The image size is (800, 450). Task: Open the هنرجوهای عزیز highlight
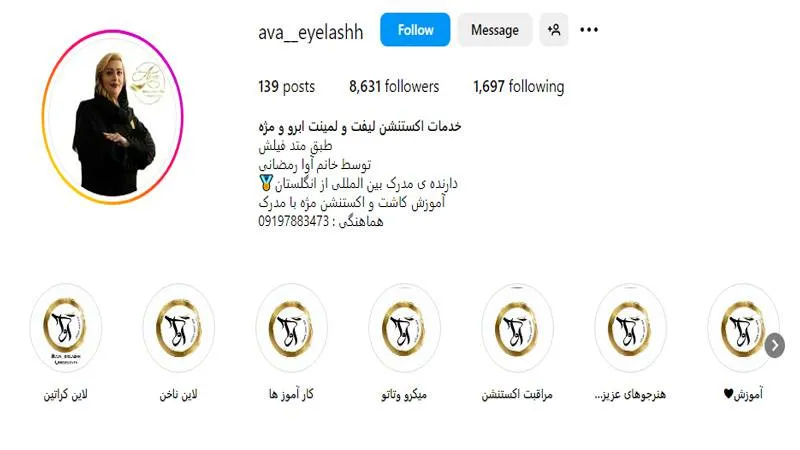click(x=630, y=328)
